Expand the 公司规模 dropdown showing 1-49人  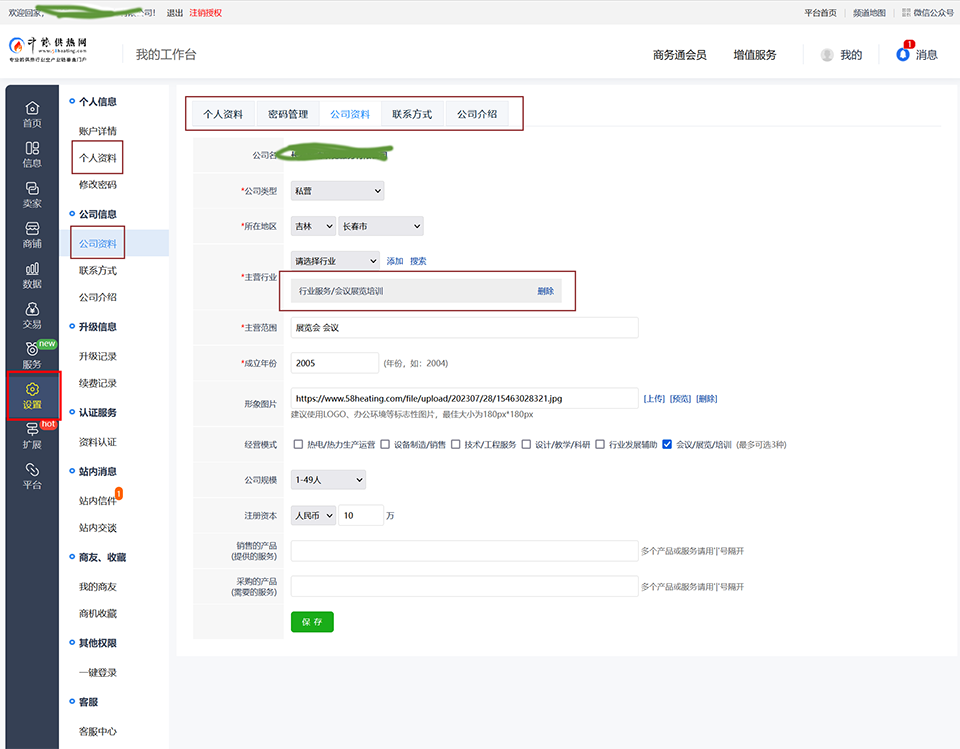click(328, 480)
